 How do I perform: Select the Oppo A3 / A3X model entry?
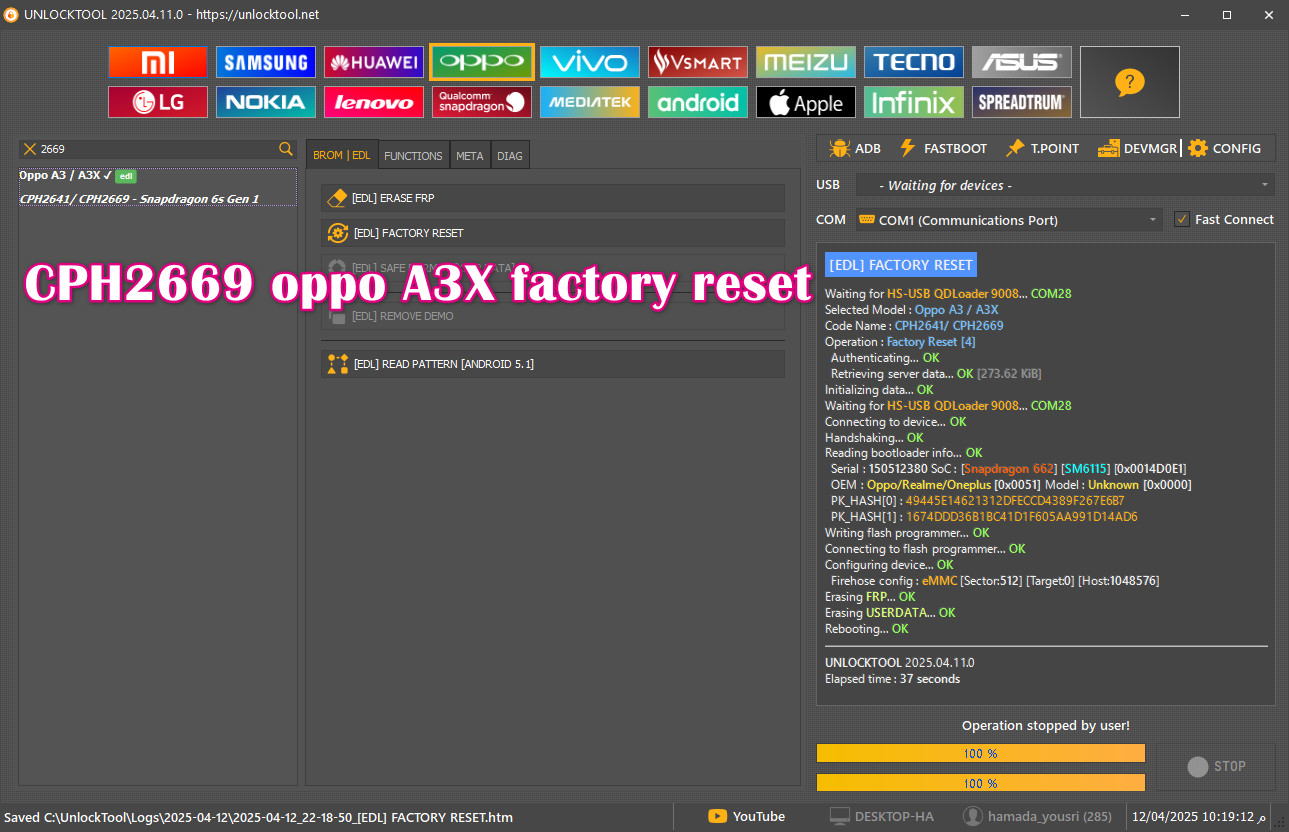[x=77, y=175]
